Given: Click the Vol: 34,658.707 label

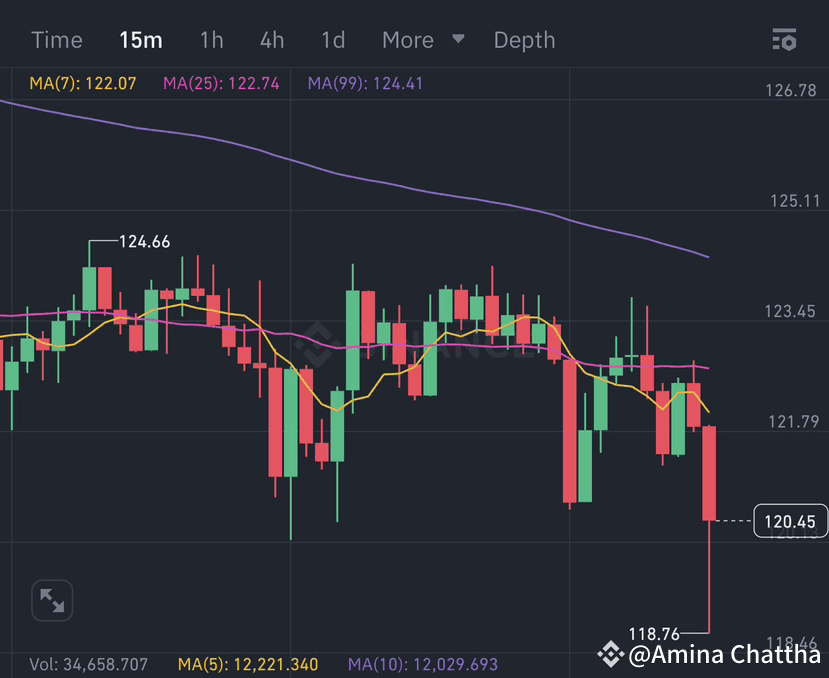Looking at the screenshot, I should (x=88, y=664).
